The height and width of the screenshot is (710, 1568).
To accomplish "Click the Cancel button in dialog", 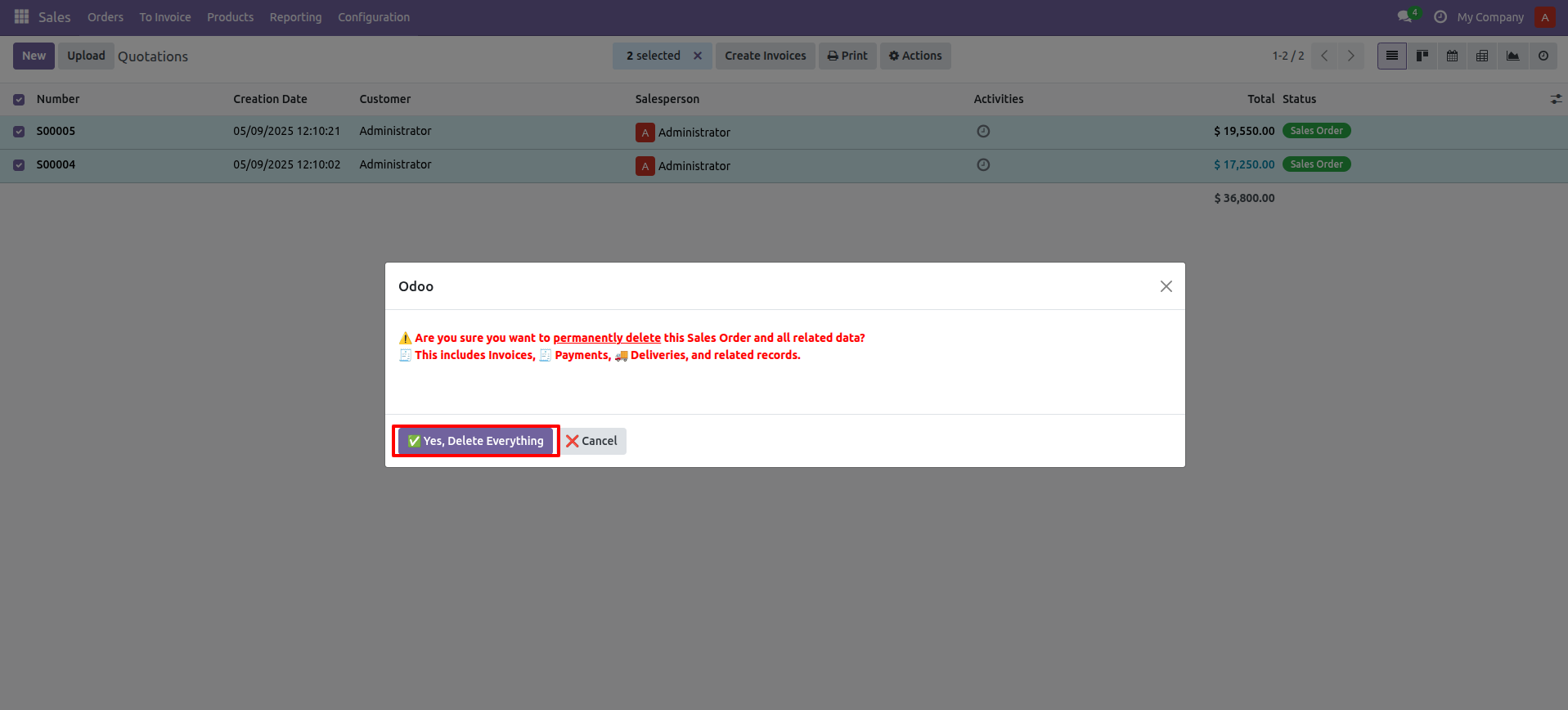I will coord(591,441).
